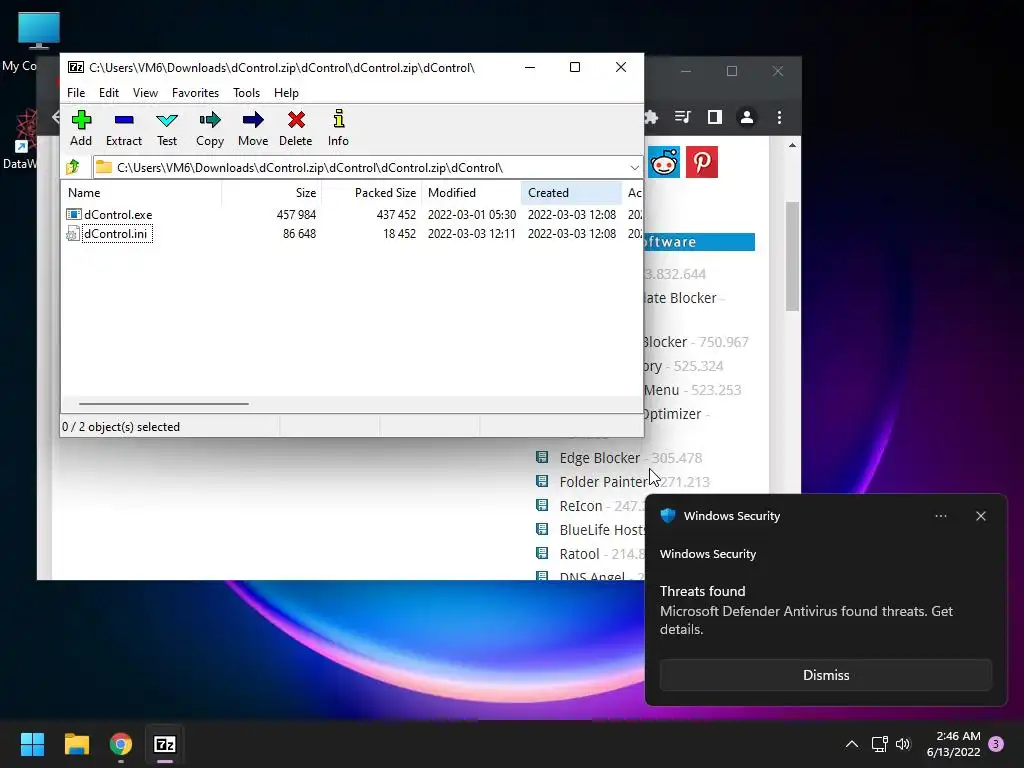Open File Explorer from taskbar
1024x768 pixels.
pos(76,744)
